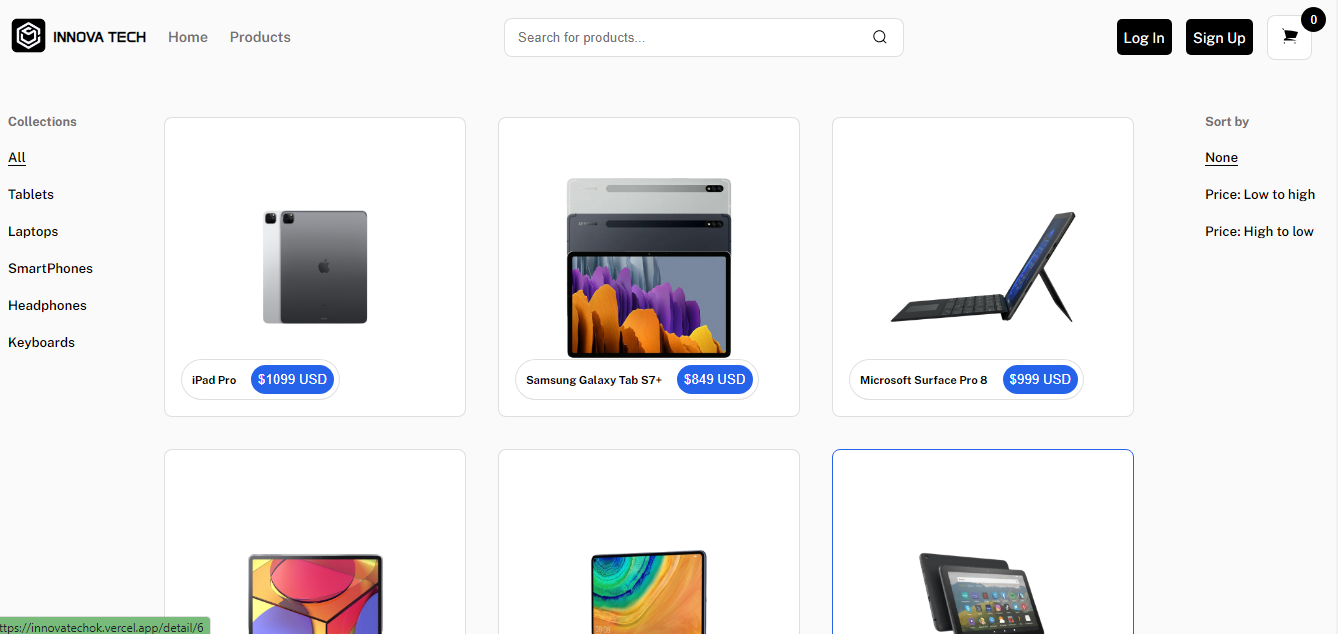Browse the Keyboards collection
The width and height of the screenshot is (1338, 634).
(x=41, y=342)
